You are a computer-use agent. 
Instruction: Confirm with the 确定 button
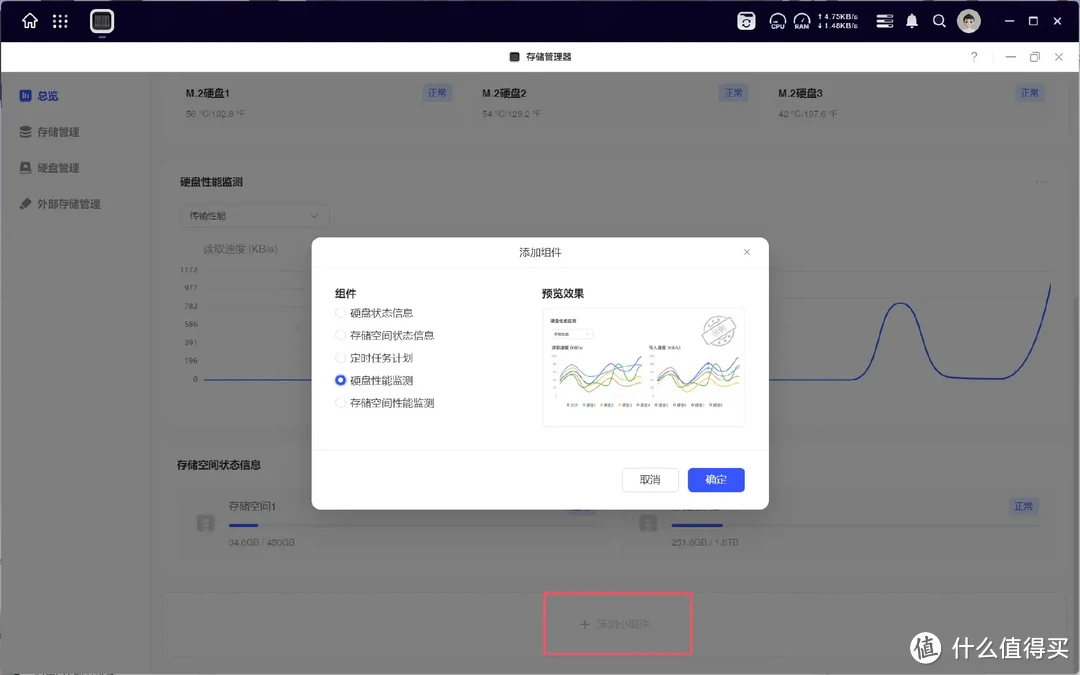(716, 480)
